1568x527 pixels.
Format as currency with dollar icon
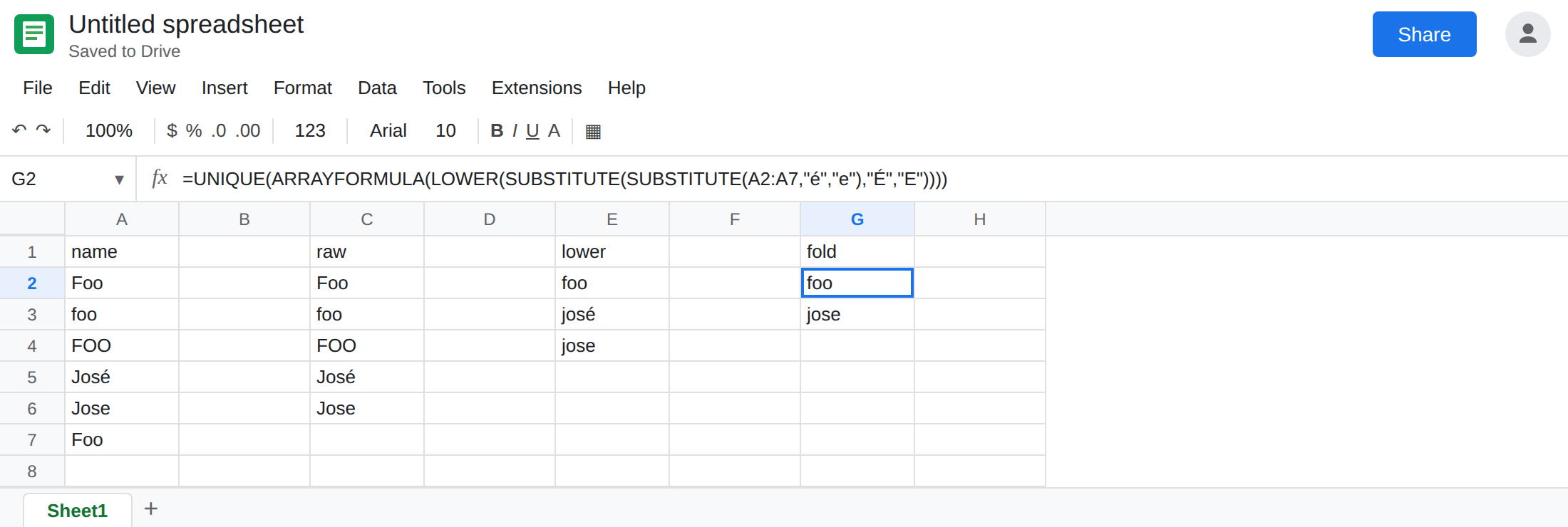click(172, 130)
